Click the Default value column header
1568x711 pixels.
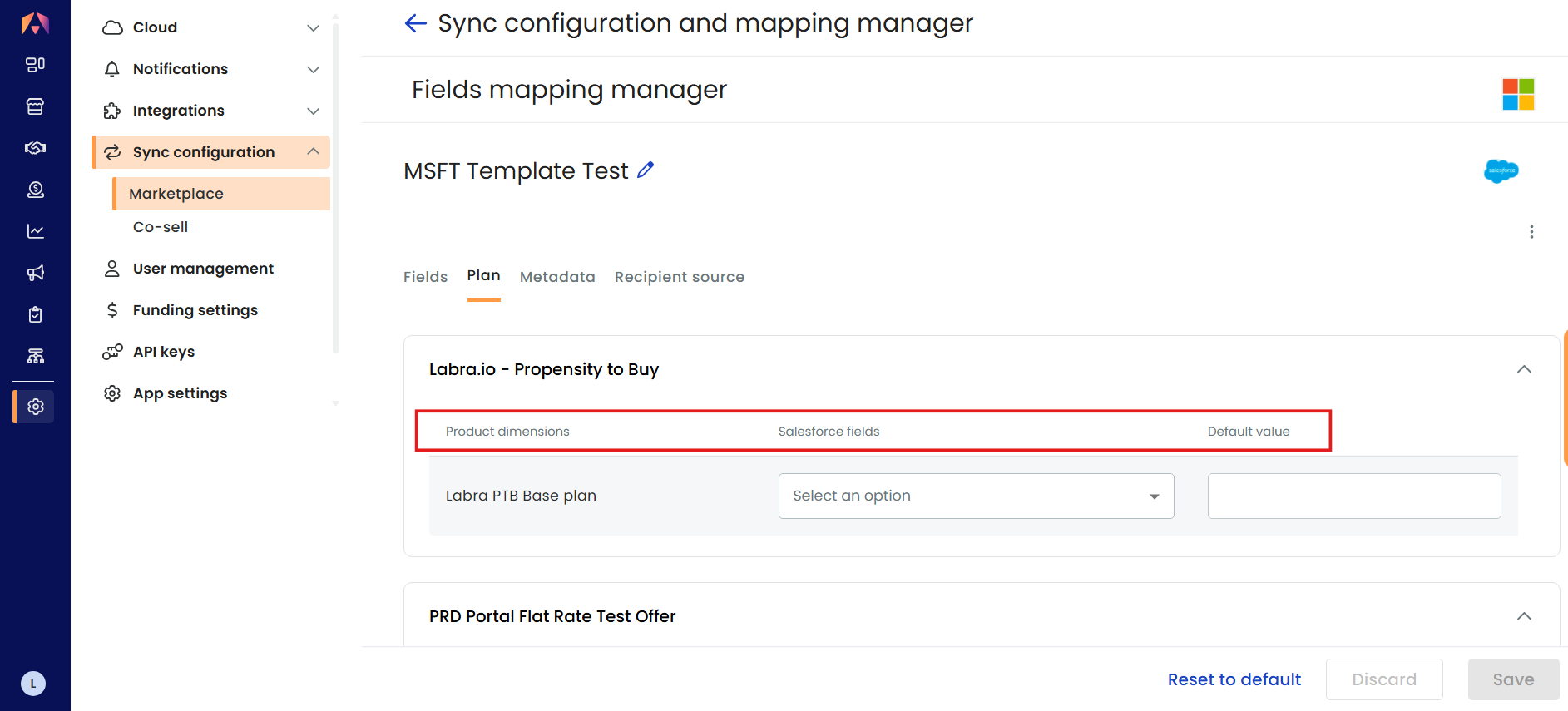click(x=1249, y=432)
